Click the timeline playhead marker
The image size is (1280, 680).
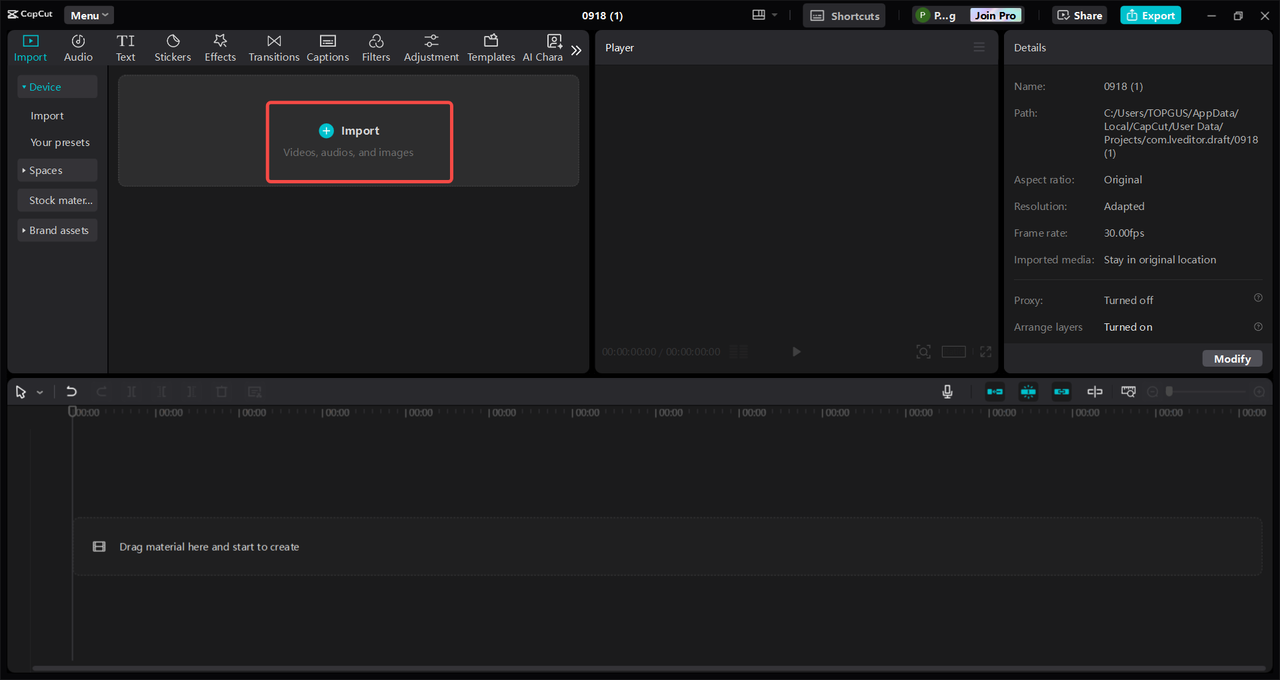tap(72, 411)
